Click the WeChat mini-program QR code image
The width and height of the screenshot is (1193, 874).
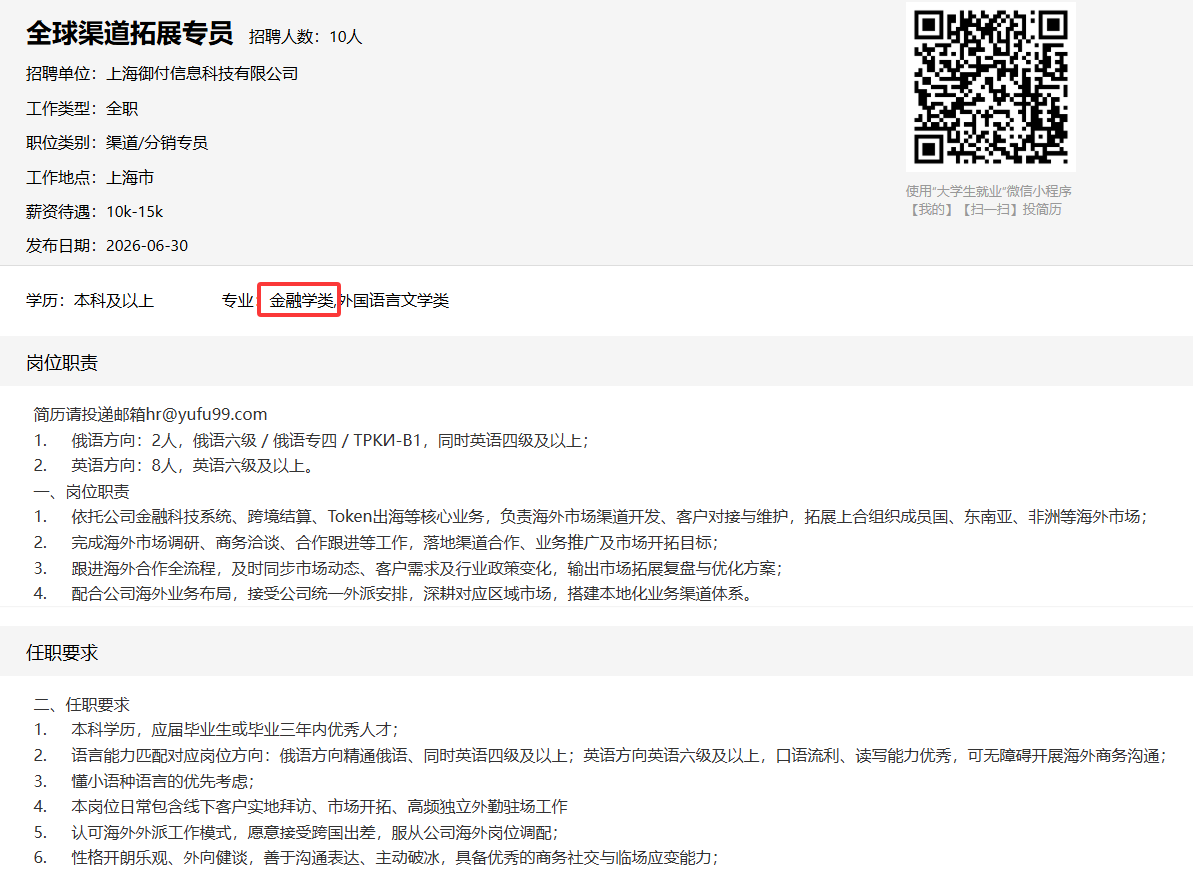tap(990, 87)
